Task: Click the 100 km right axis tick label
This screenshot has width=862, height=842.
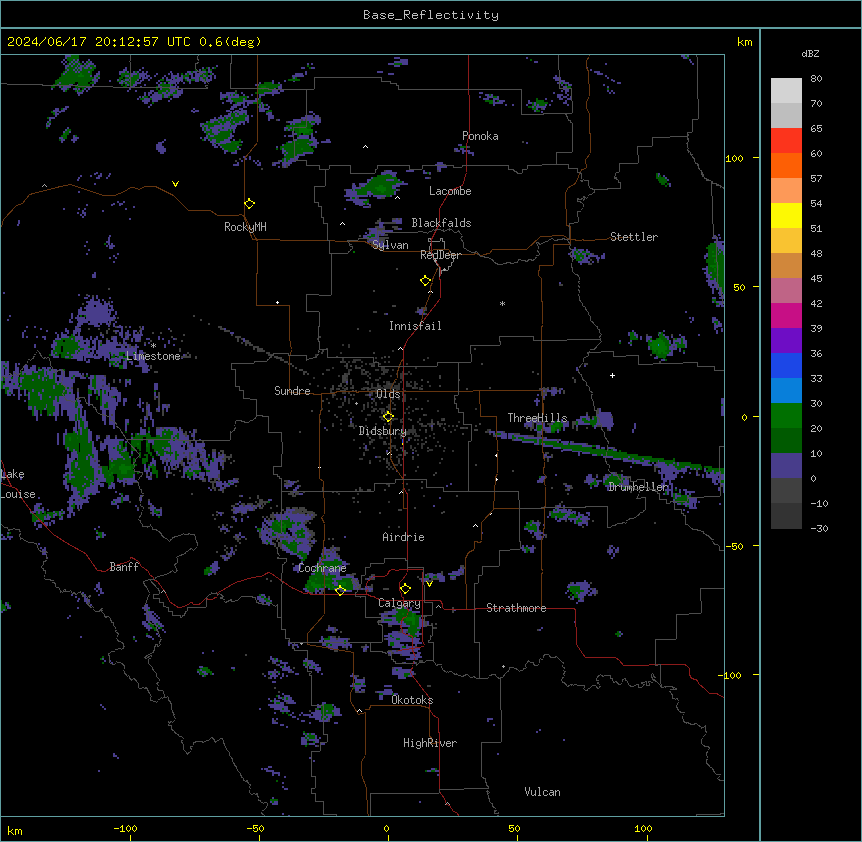Action: pos(734,158)
